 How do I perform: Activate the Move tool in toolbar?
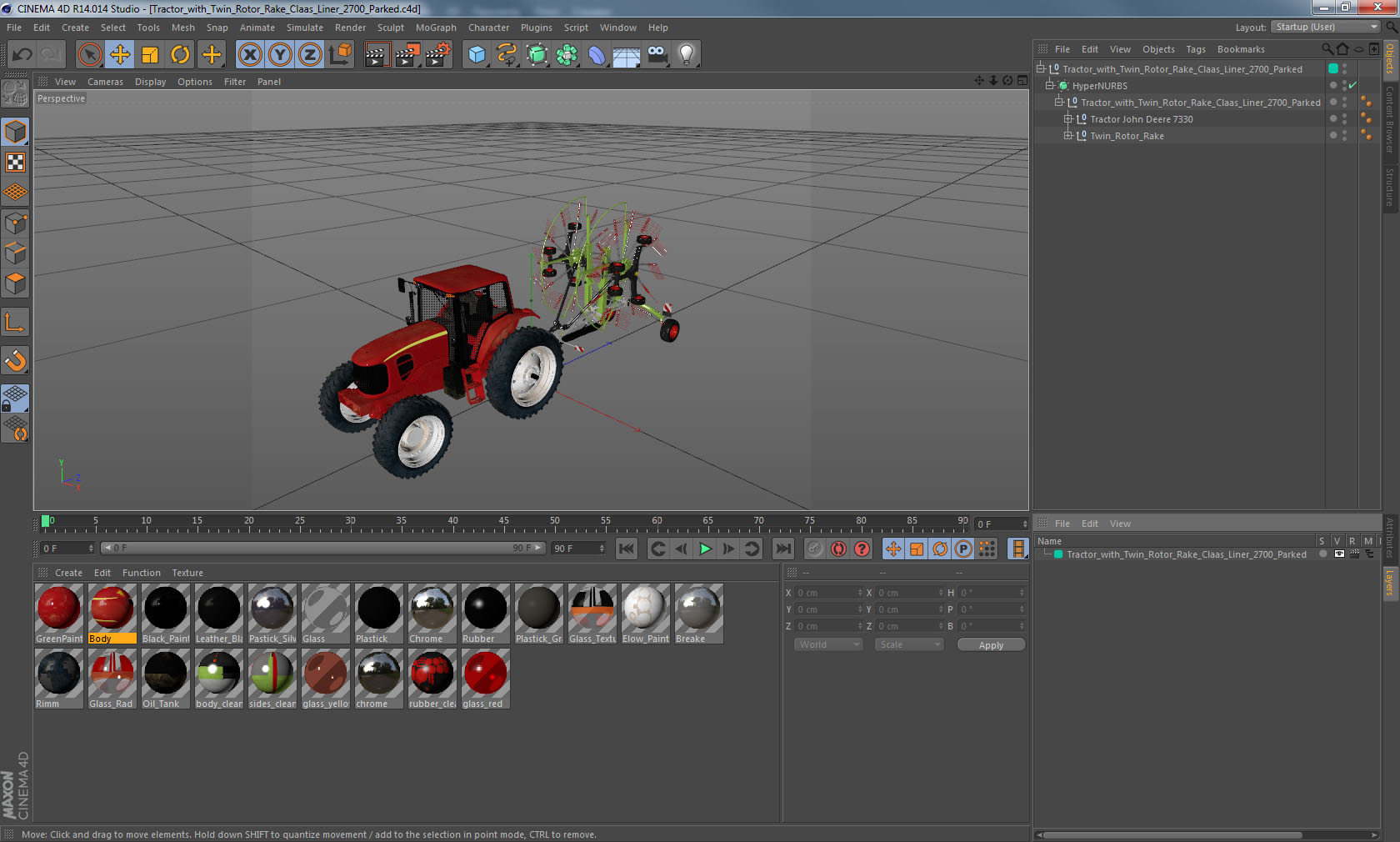pos(120,55)
